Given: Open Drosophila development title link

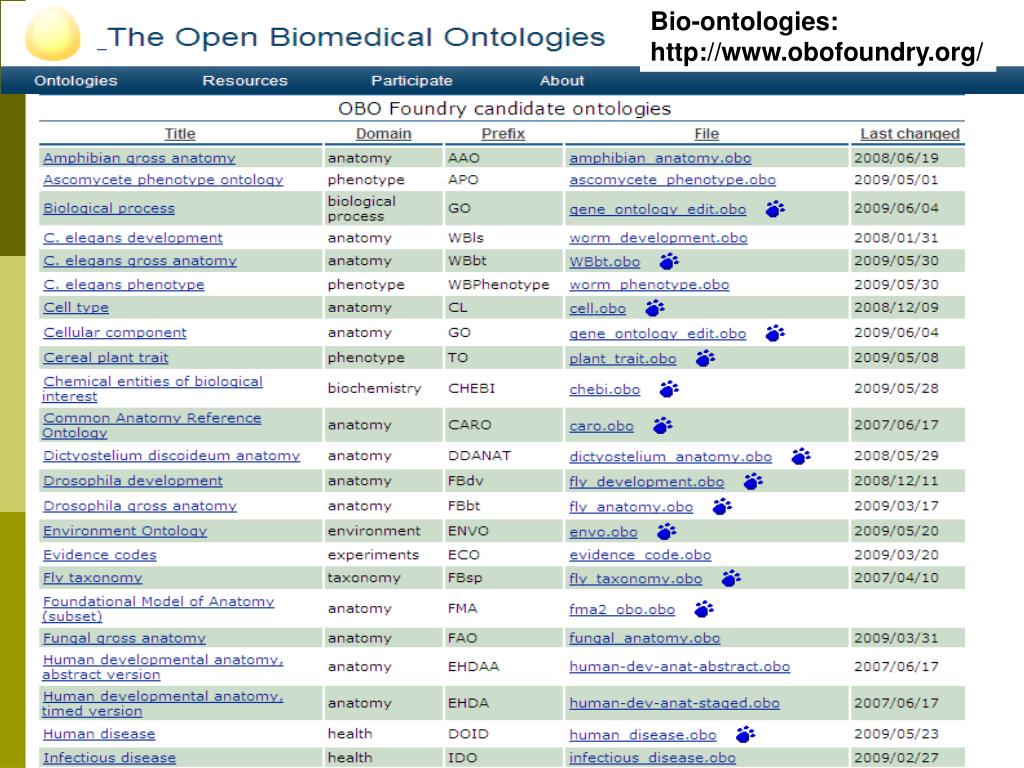Looking at the screenshot, I should pos(133,481).
